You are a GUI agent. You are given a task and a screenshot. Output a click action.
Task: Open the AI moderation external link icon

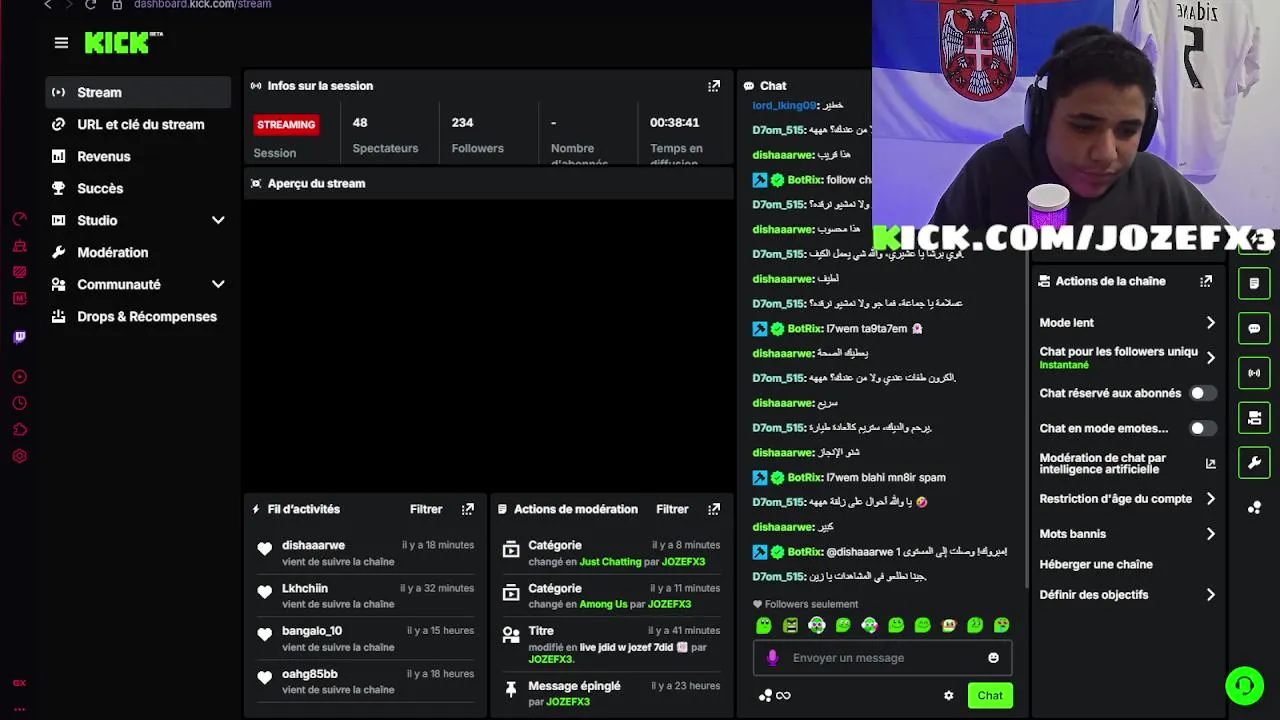[1210, 464]
